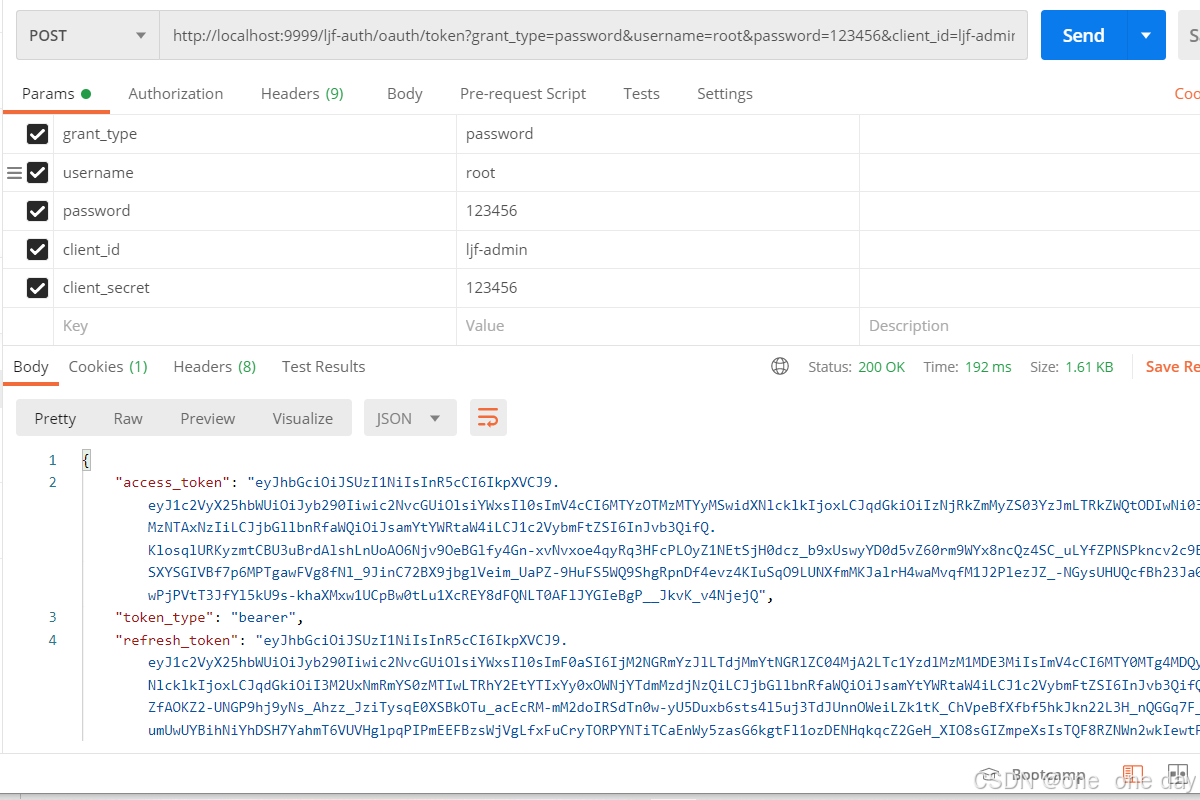Screen dimensions: 1200x800
Task: Uncheck the client_secret parameter
Action: (x=37, y=287)
